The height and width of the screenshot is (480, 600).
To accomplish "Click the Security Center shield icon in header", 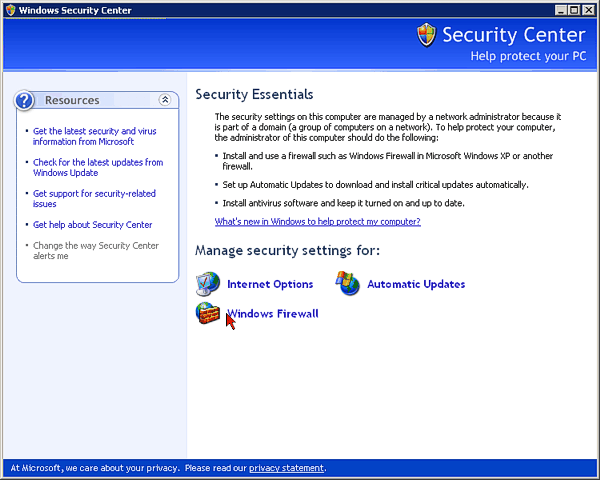I will 426,35.
